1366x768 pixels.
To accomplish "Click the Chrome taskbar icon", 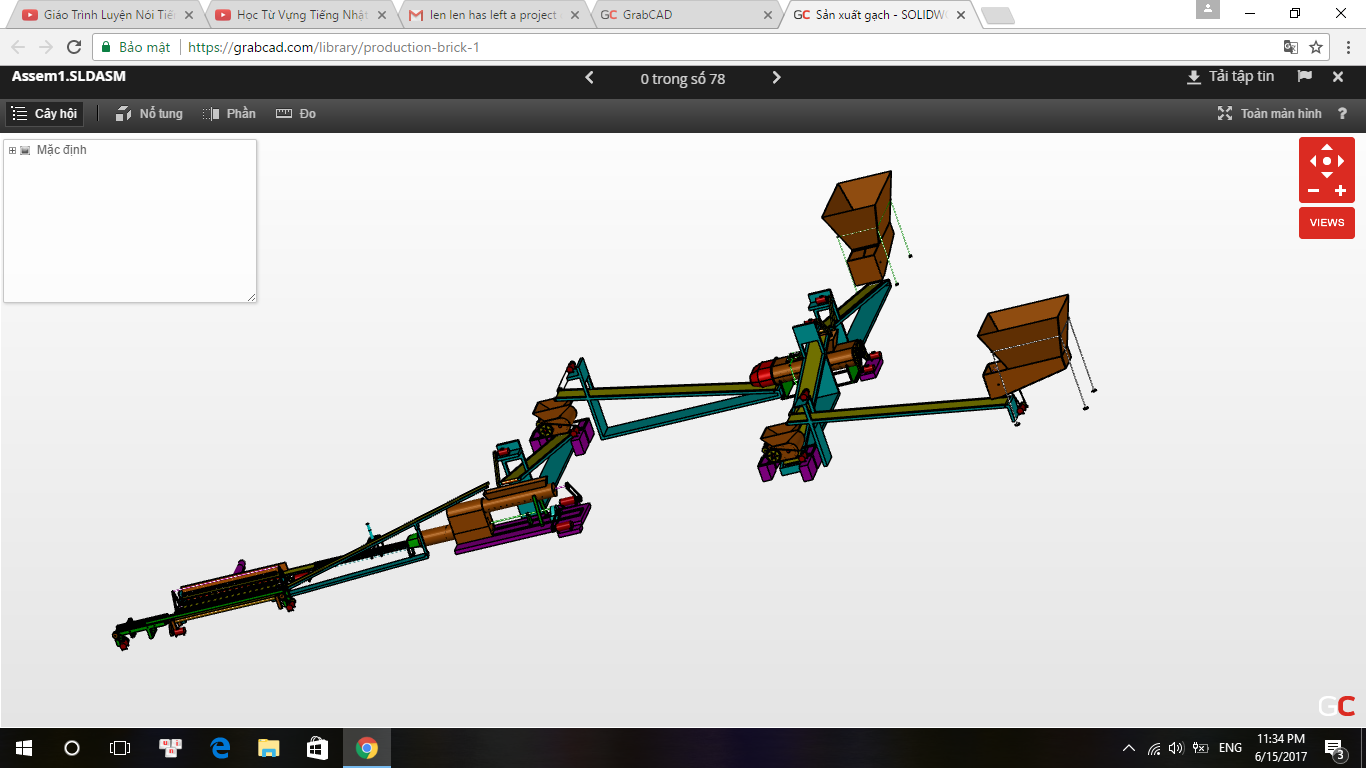I will click(367, 748).
